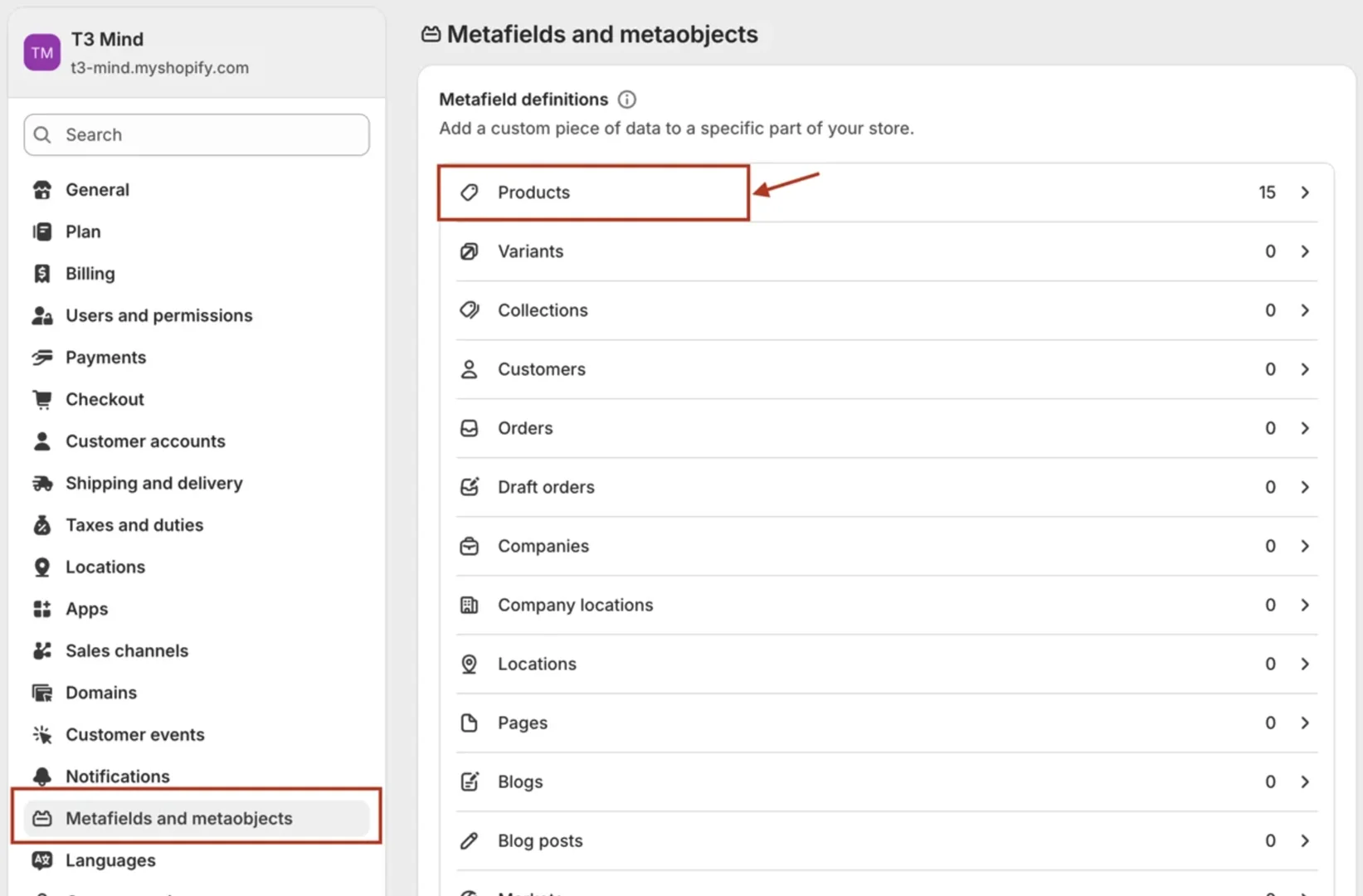Click the Languages translate icon

(42, 860)
